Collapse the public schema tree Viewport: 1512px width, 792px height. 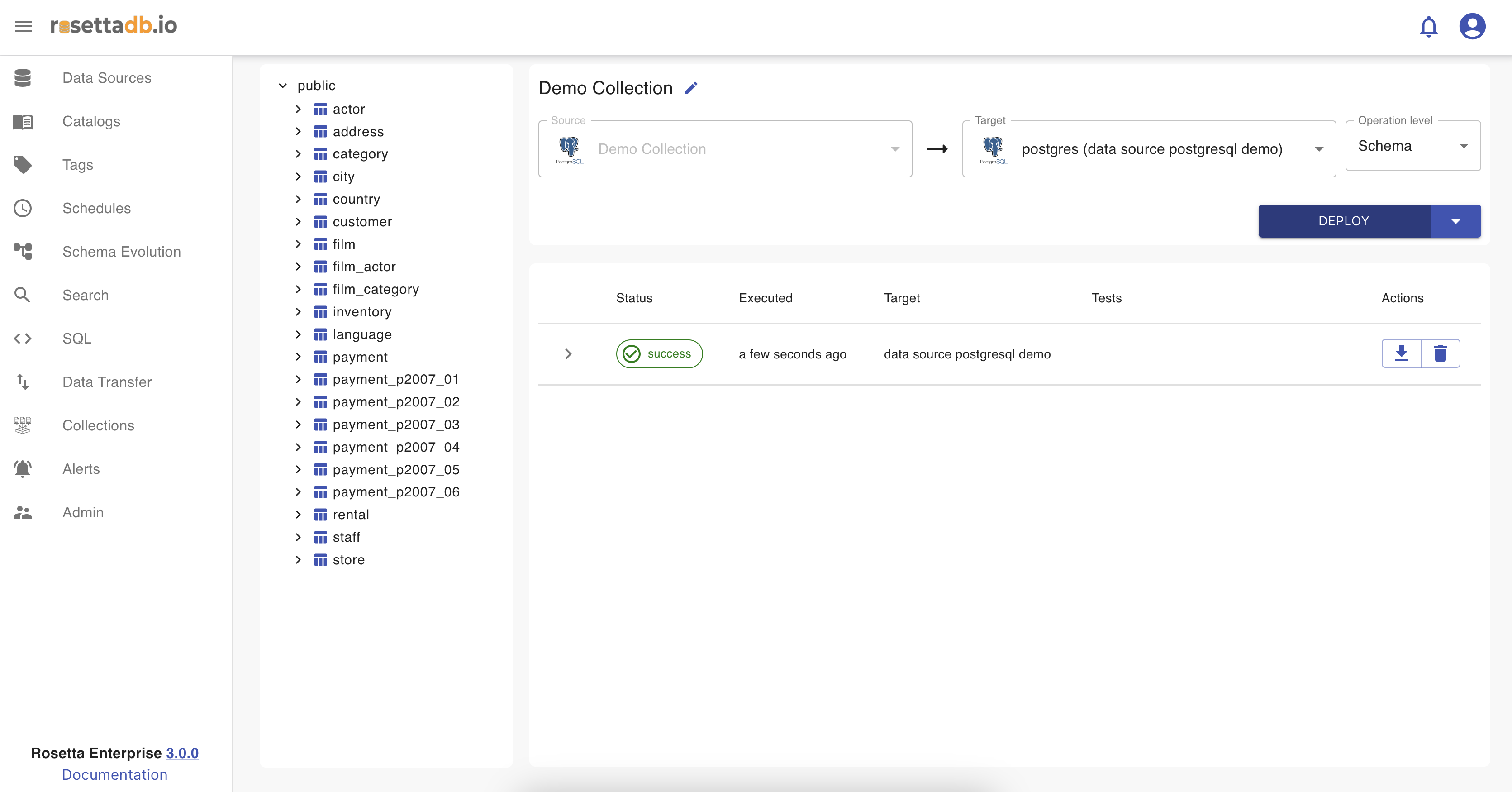pyautogui.click(x=283, y=86)
